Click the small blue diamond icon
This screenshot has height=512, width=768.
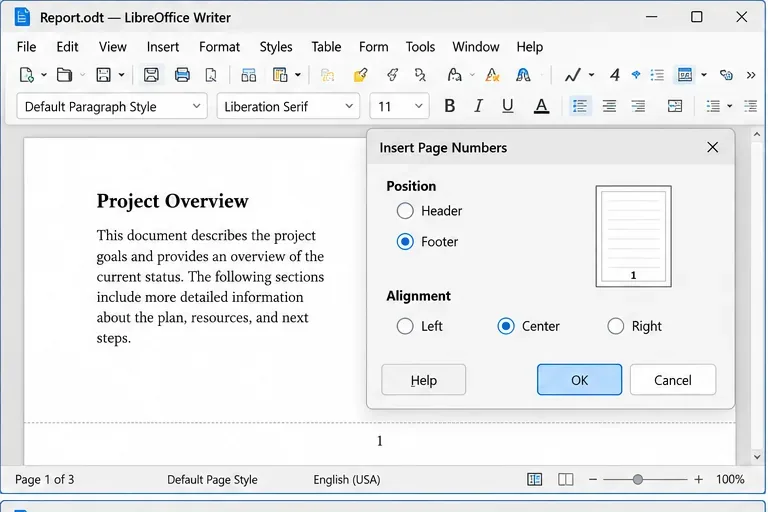point(636,74)
